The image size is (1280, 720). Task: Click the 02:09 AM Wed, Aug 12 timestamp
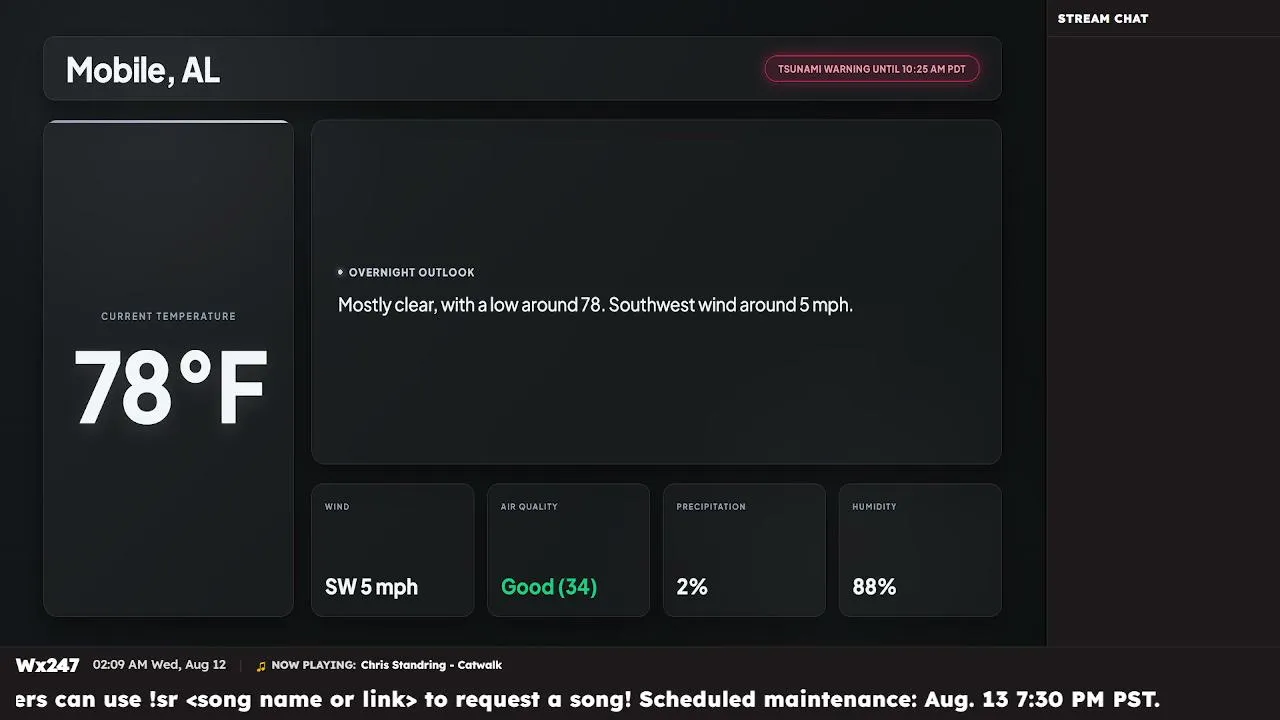pos(159,665)
